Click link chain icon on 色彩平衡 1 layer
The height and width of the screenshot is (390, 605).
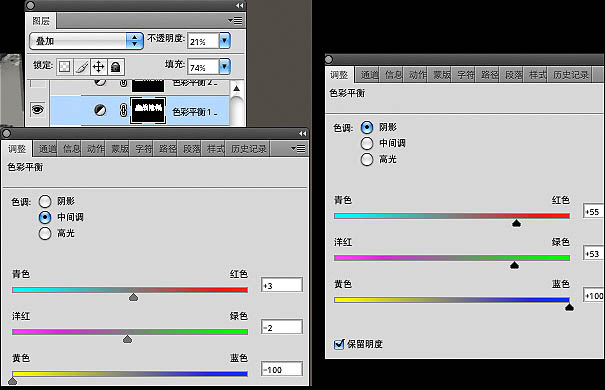(123, 111)
